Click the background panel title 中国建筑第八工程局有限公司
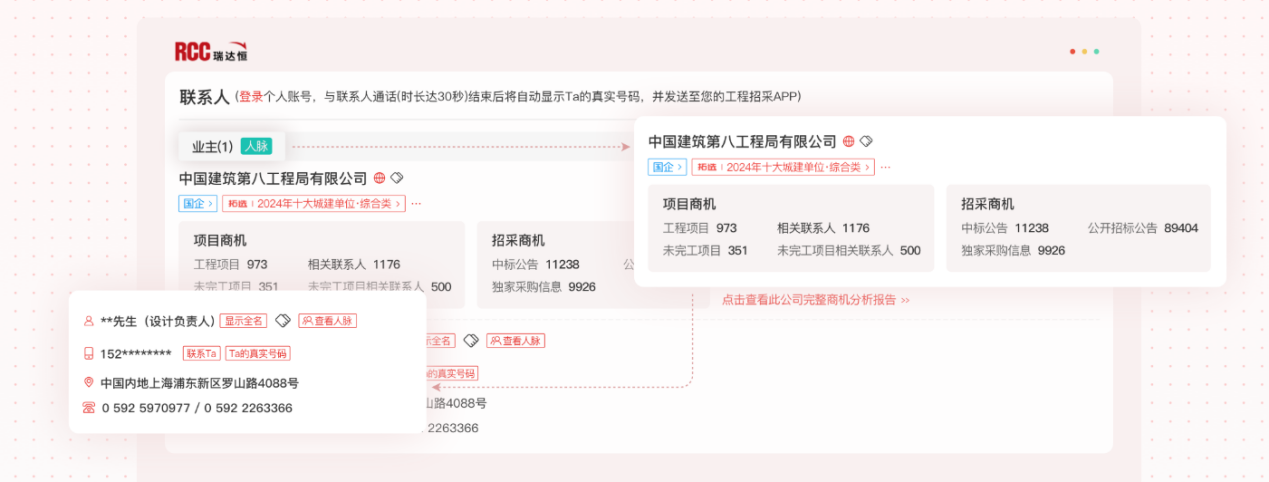The width and height of the screenshot is (1269, 482). tap(273, 179)
